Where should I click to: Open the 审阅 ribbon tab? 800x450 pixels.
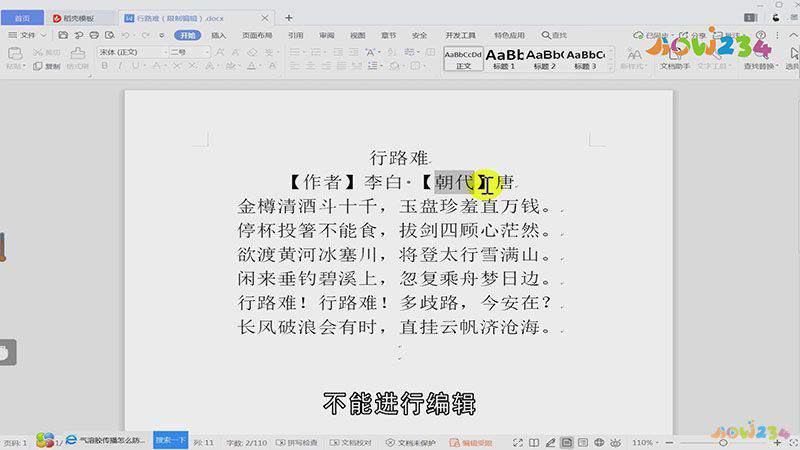click(x=327, y=35)
